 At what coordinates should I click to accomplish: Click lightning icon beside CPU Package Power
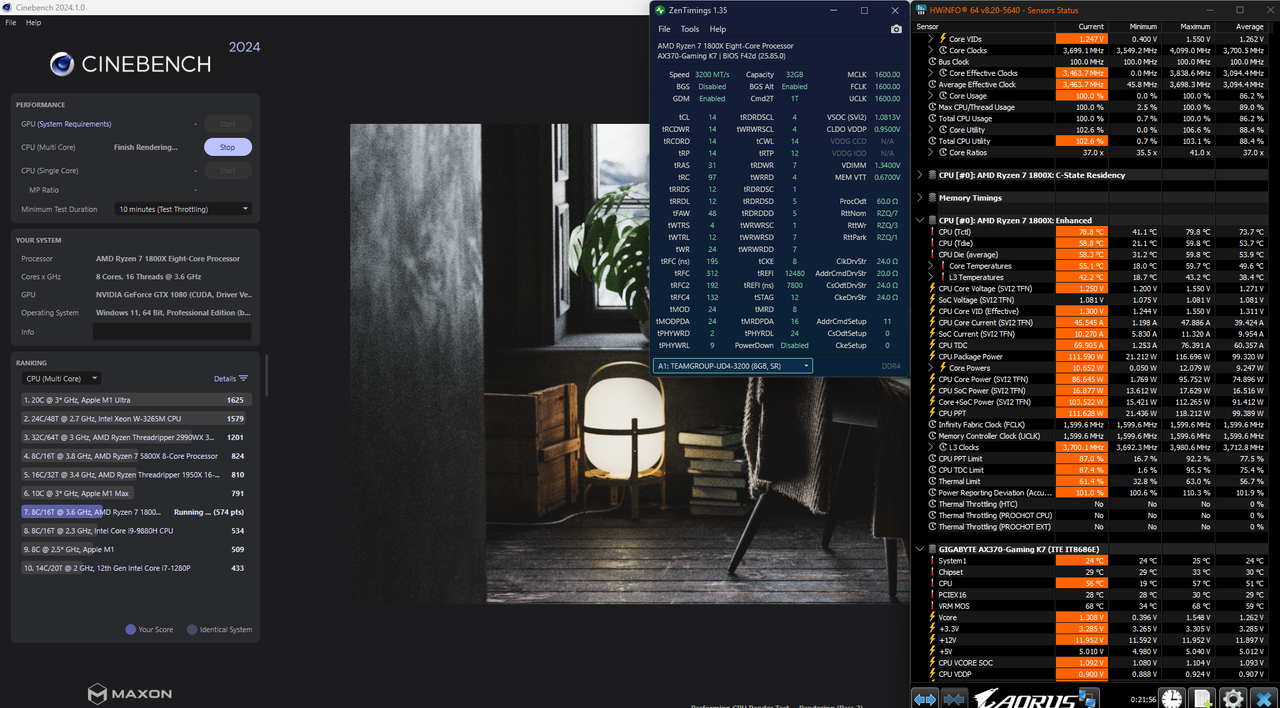coord(932,357)
